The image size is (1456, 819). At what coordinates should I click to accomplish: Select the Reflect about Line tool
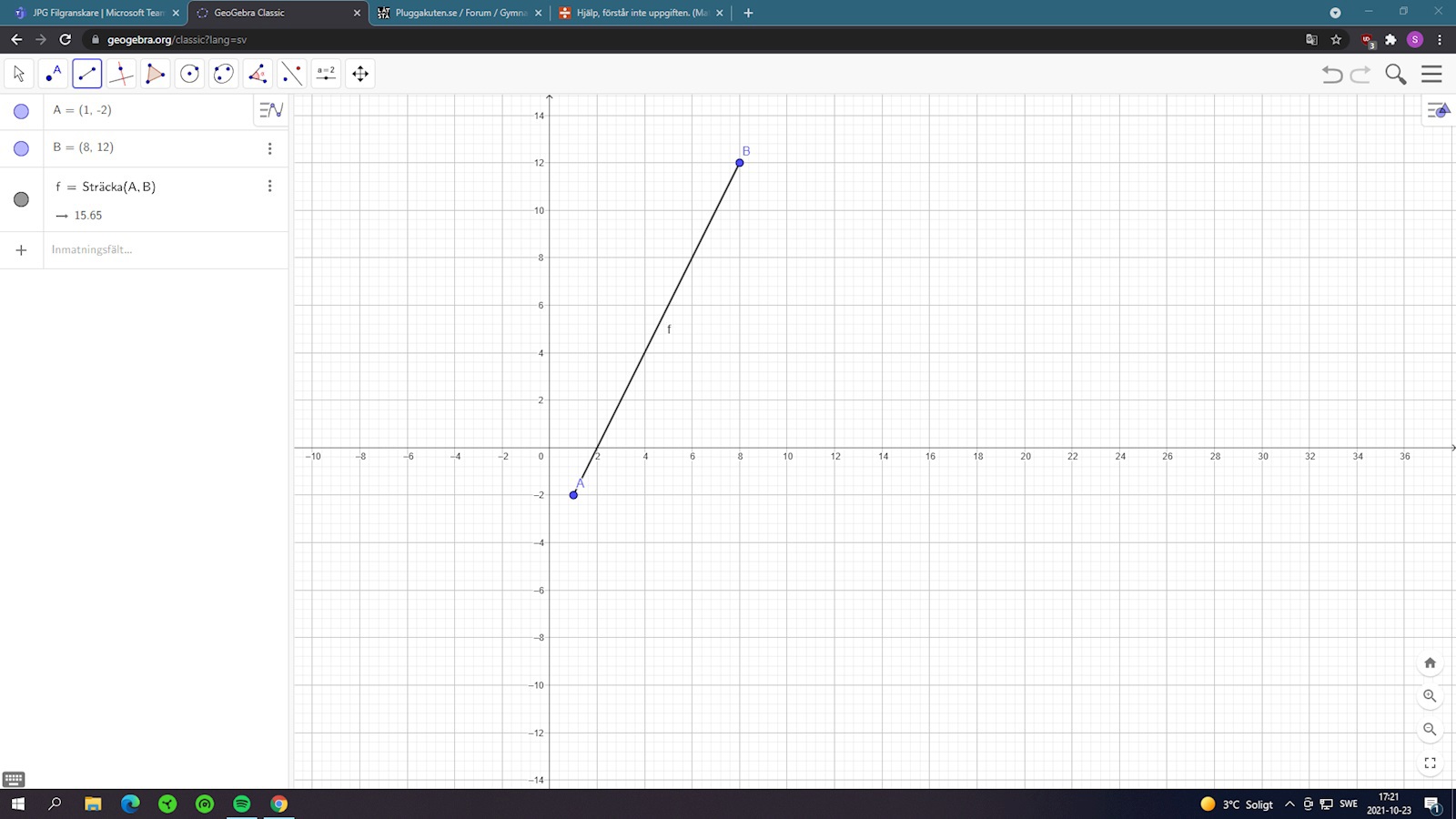pos(292,74)
